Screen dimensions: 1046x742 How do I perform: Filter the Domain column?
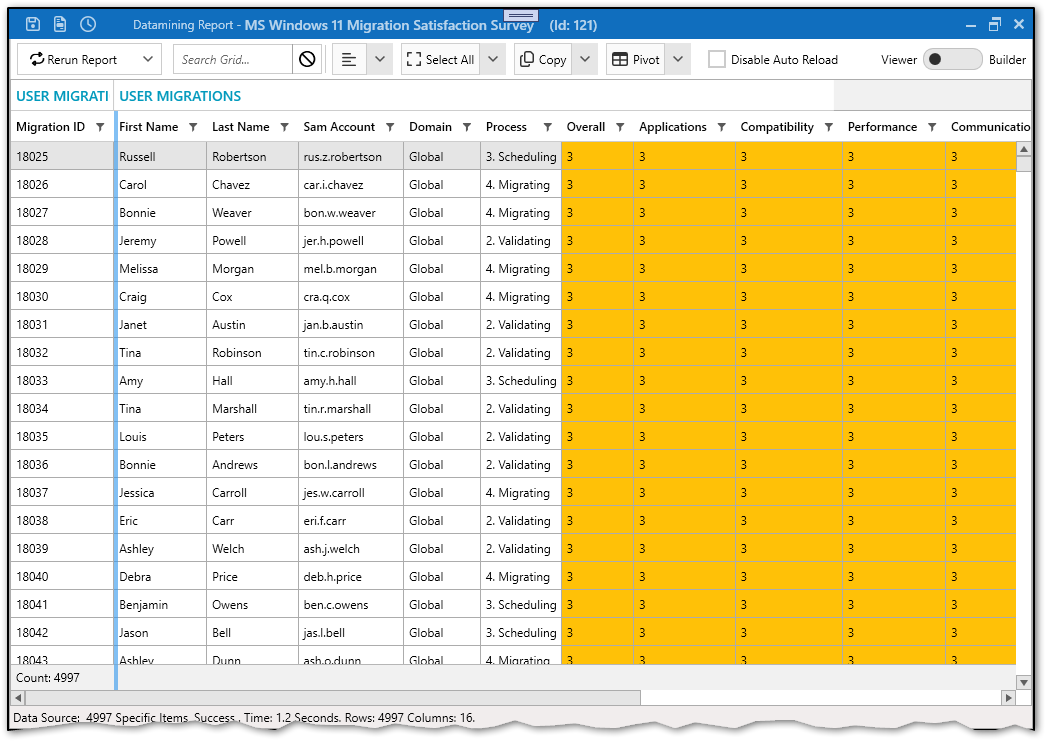click(467, 127)
